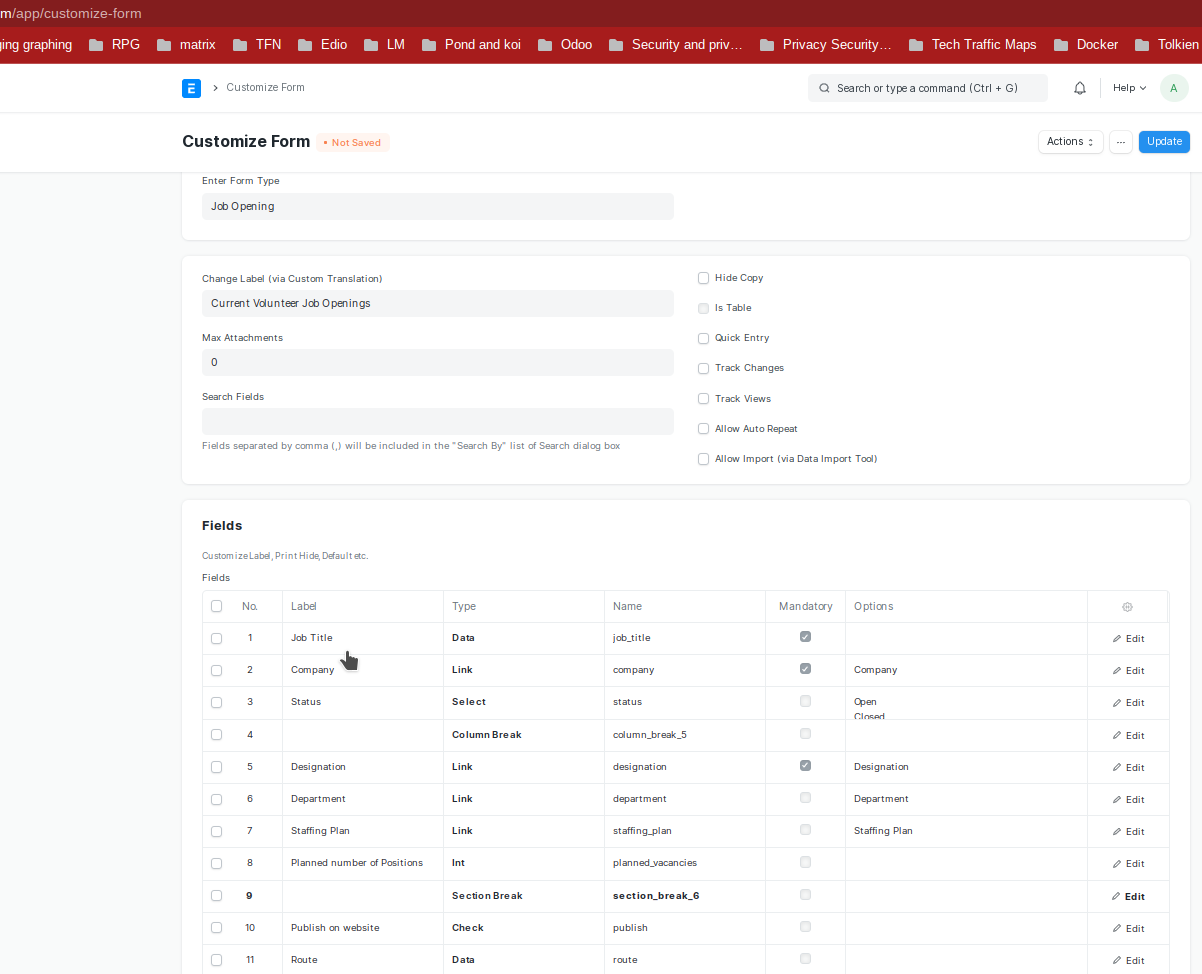Image resolution: width=1202 pixels, height=974 pixels.
Task: Click the Search Fields input box
Action: pos(437,421)
